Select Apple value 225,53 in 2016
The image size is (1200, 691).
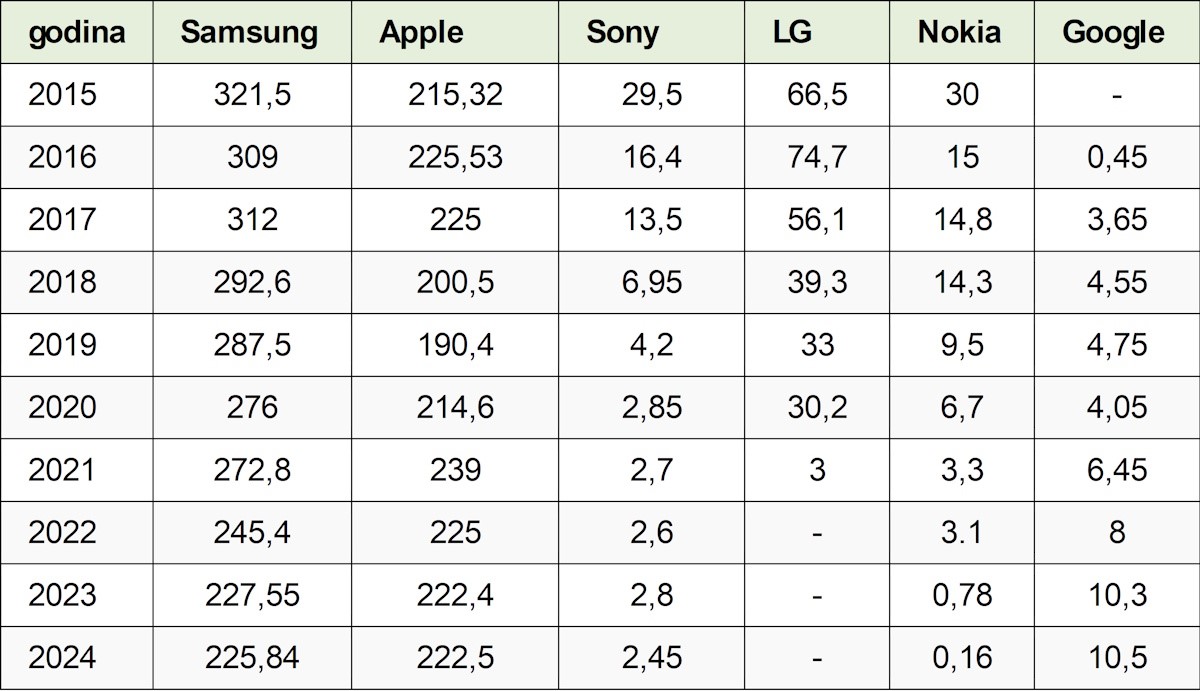[455, 157]
